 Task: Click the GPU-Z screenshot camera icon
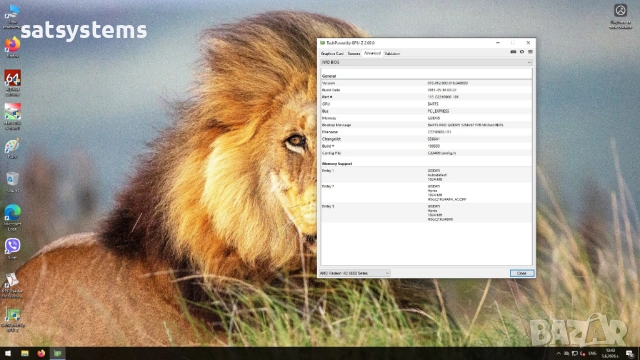513,52
